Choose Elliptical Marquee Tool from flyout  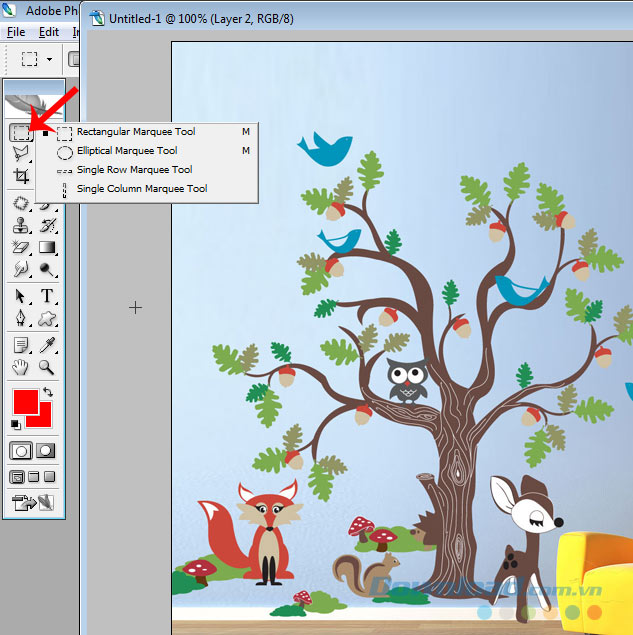[127, 151]
